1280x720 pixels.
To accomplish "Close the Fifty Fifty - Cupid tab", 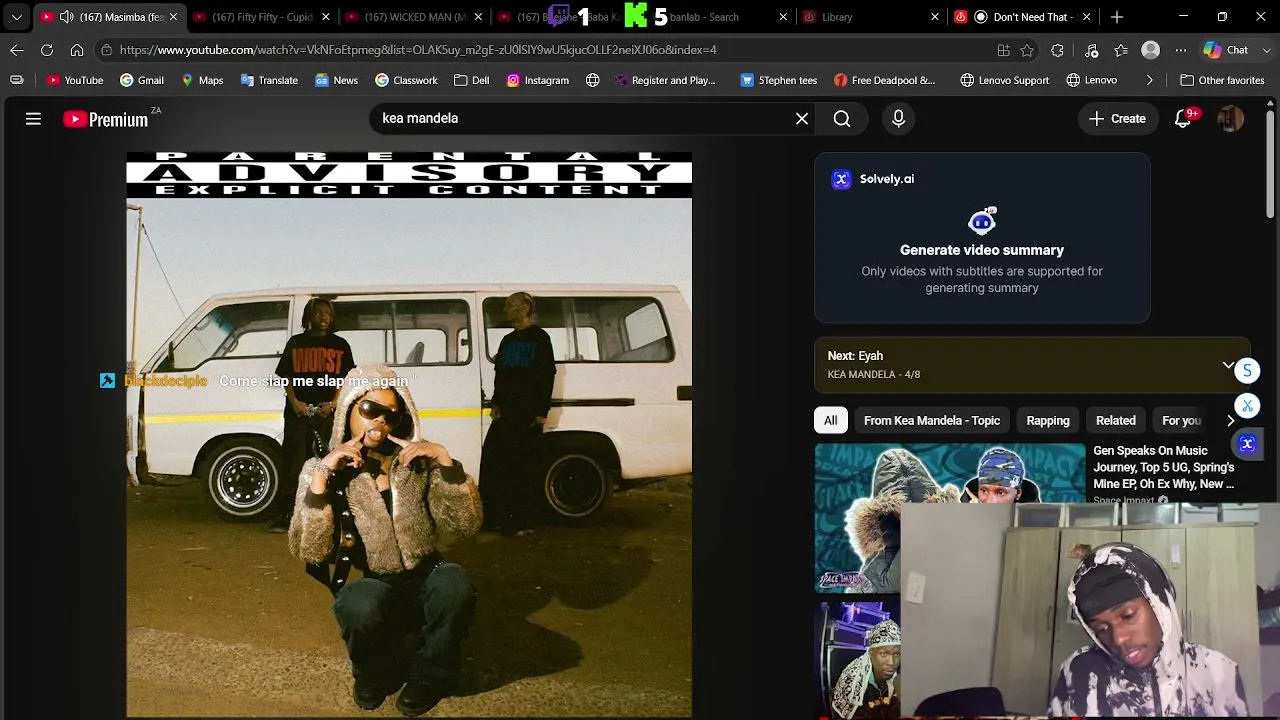I will coord(326,17).
